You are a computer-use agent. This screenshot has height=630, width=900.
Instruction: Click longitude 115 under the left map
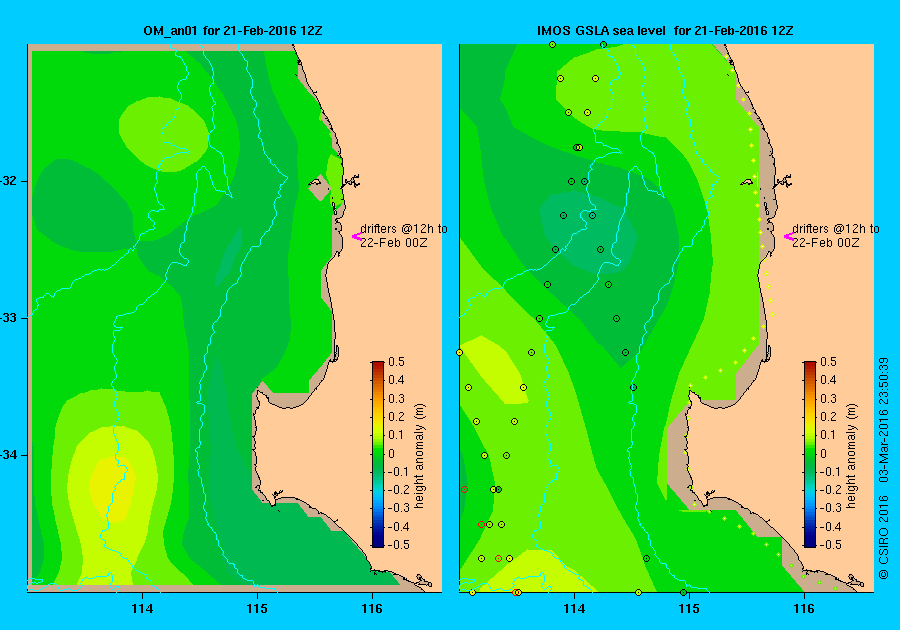[x=257, y=609]
